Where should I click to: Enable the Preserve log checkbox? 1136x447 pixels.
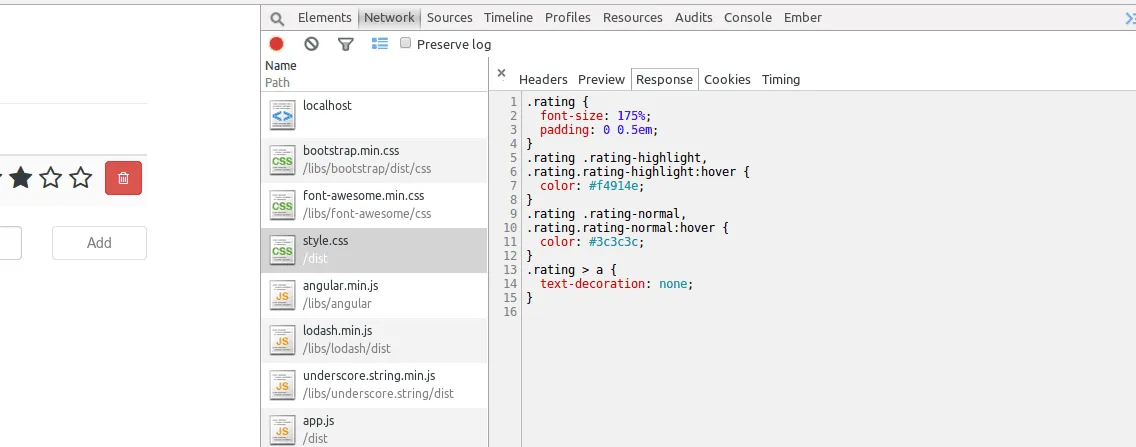coord(406,43)
